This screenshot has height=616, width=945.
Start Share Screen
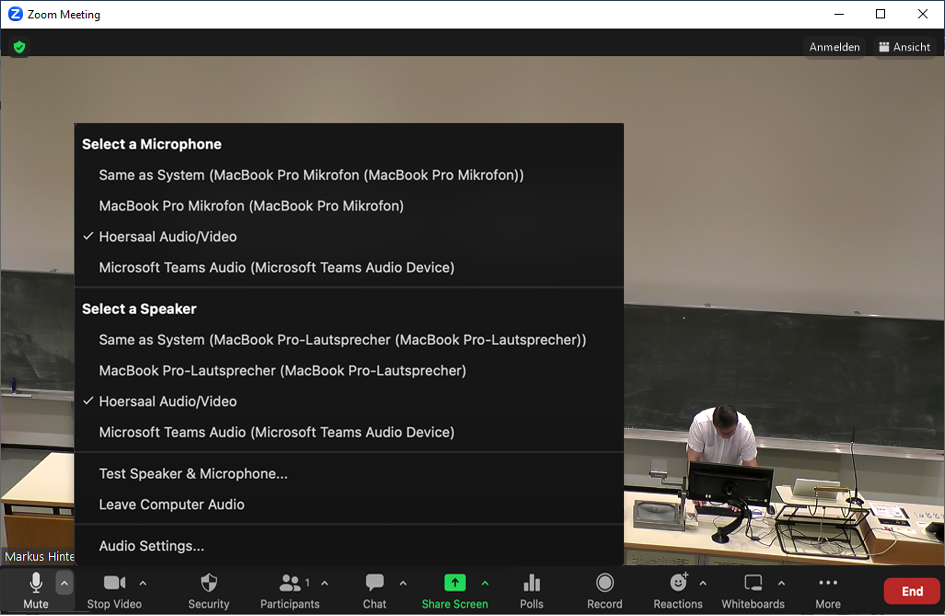tap(455, 591)
